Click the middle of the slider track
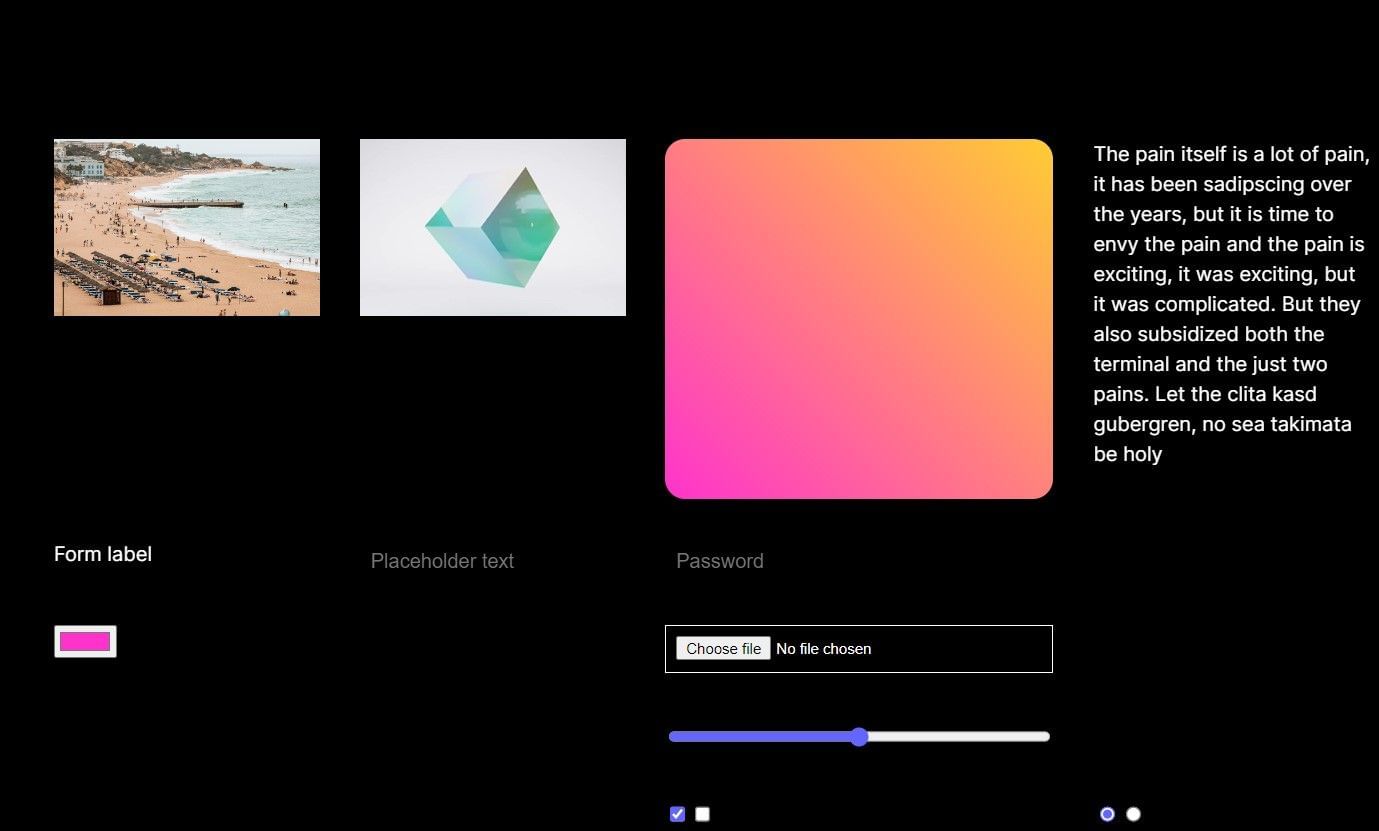Viewport: 1379px width, 831px height. click(x=859, y=736)
